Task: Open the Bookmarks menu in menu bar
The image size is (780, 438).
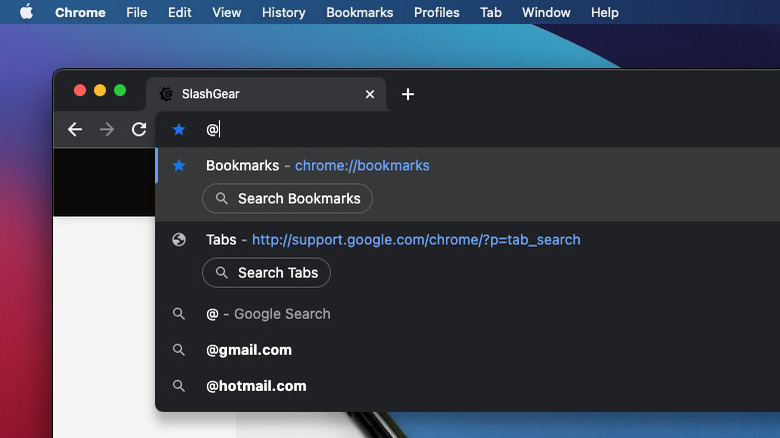Action: [x=360, y=12]
